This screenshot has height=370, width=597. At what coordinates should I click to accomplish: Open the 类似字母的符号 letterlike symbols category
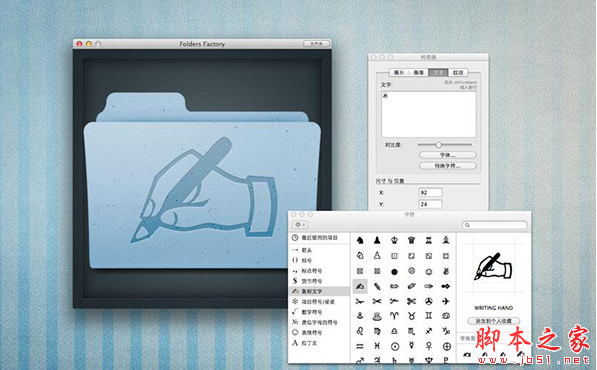(x=319, y=322)
